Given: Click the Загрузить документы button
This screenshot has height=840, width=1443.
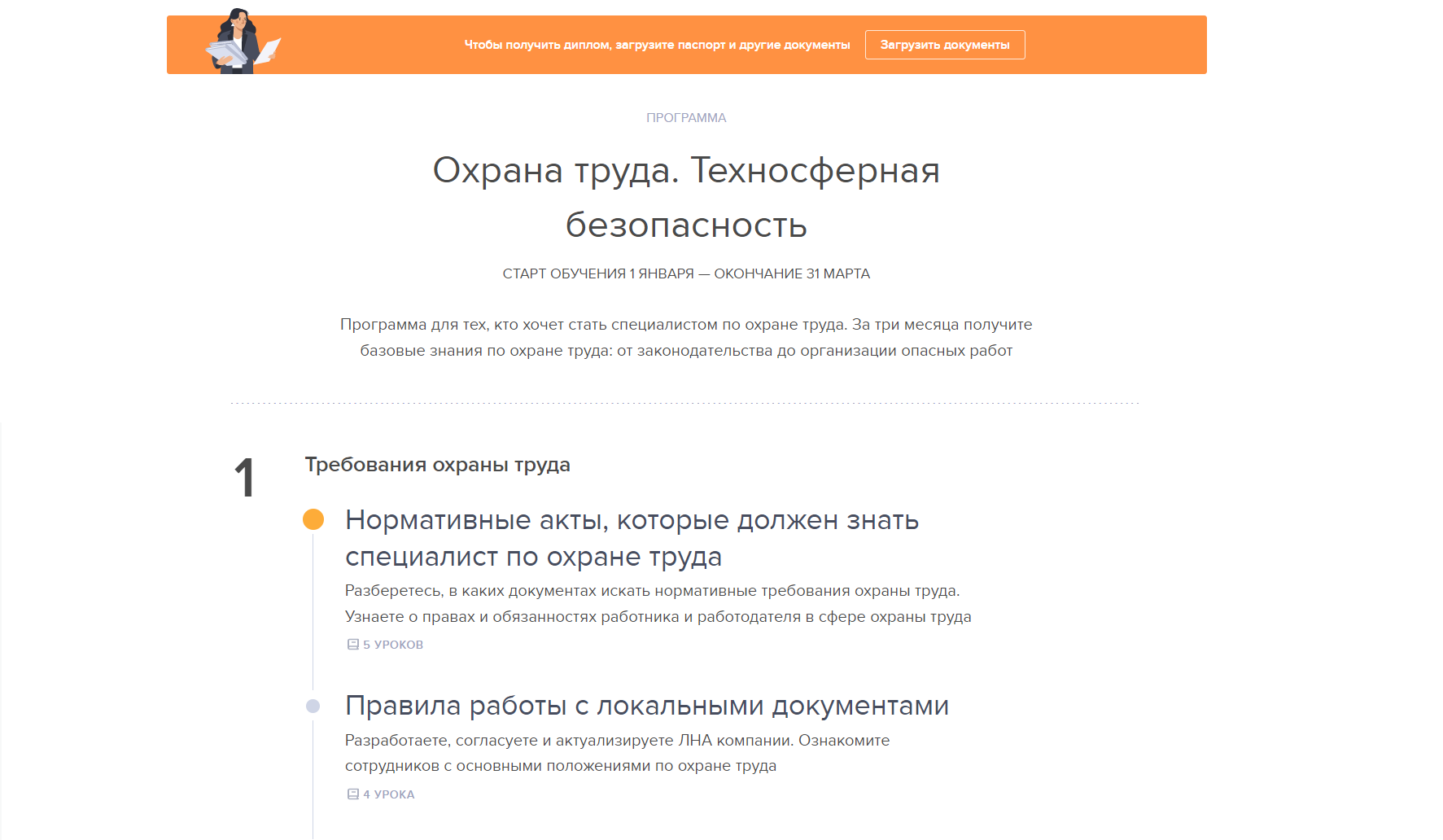Looking at the screenshot, I should pyautogui.click(x=944, y=45).
